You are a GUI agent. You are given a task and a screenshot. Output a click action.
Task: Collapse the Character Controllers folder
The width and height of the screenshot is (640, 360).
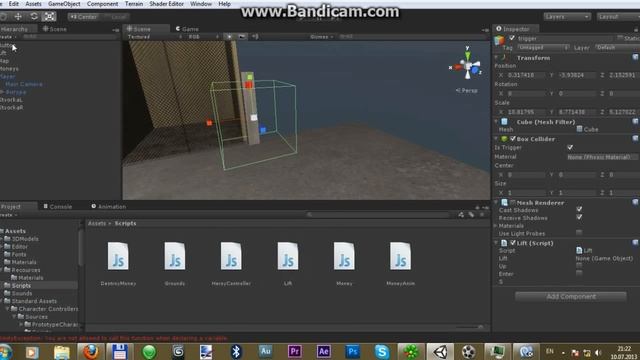pos(8,309)
